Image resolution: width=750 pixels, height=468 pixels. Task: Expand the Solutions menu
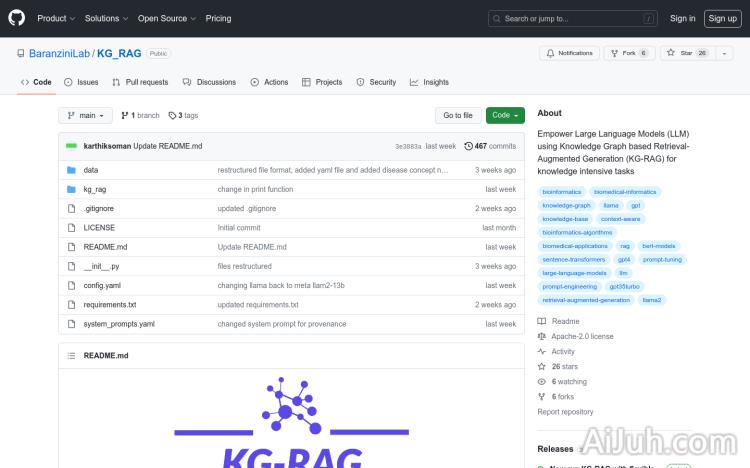coord(106,18)
